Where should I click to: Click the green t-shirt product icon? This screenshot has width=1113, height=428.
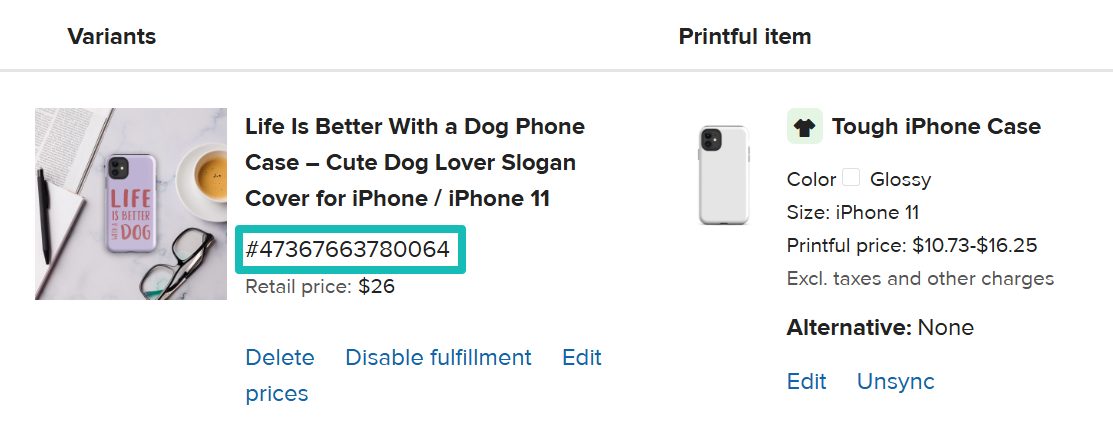point(804,127)
